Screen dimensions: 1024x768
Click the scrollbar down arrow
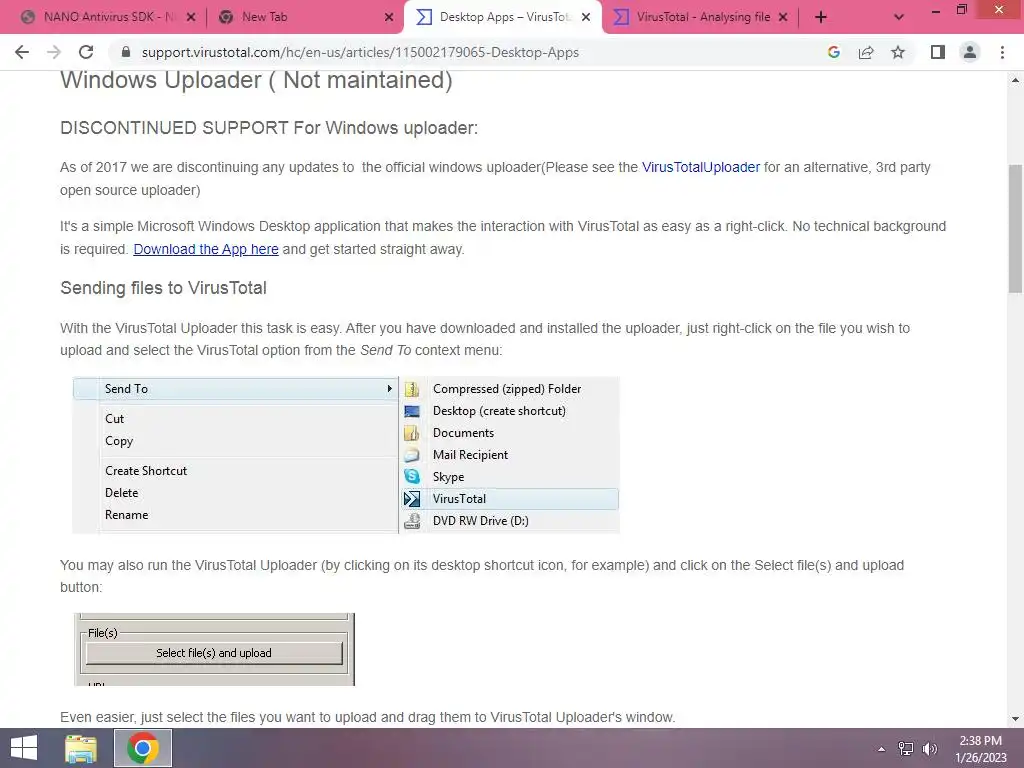(1015, 719)
